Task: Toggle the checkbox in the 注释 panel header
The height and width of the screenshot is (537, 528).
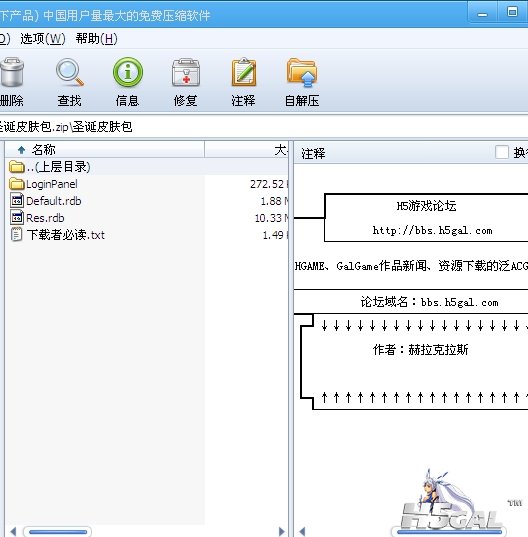Action: click(502, 152)
